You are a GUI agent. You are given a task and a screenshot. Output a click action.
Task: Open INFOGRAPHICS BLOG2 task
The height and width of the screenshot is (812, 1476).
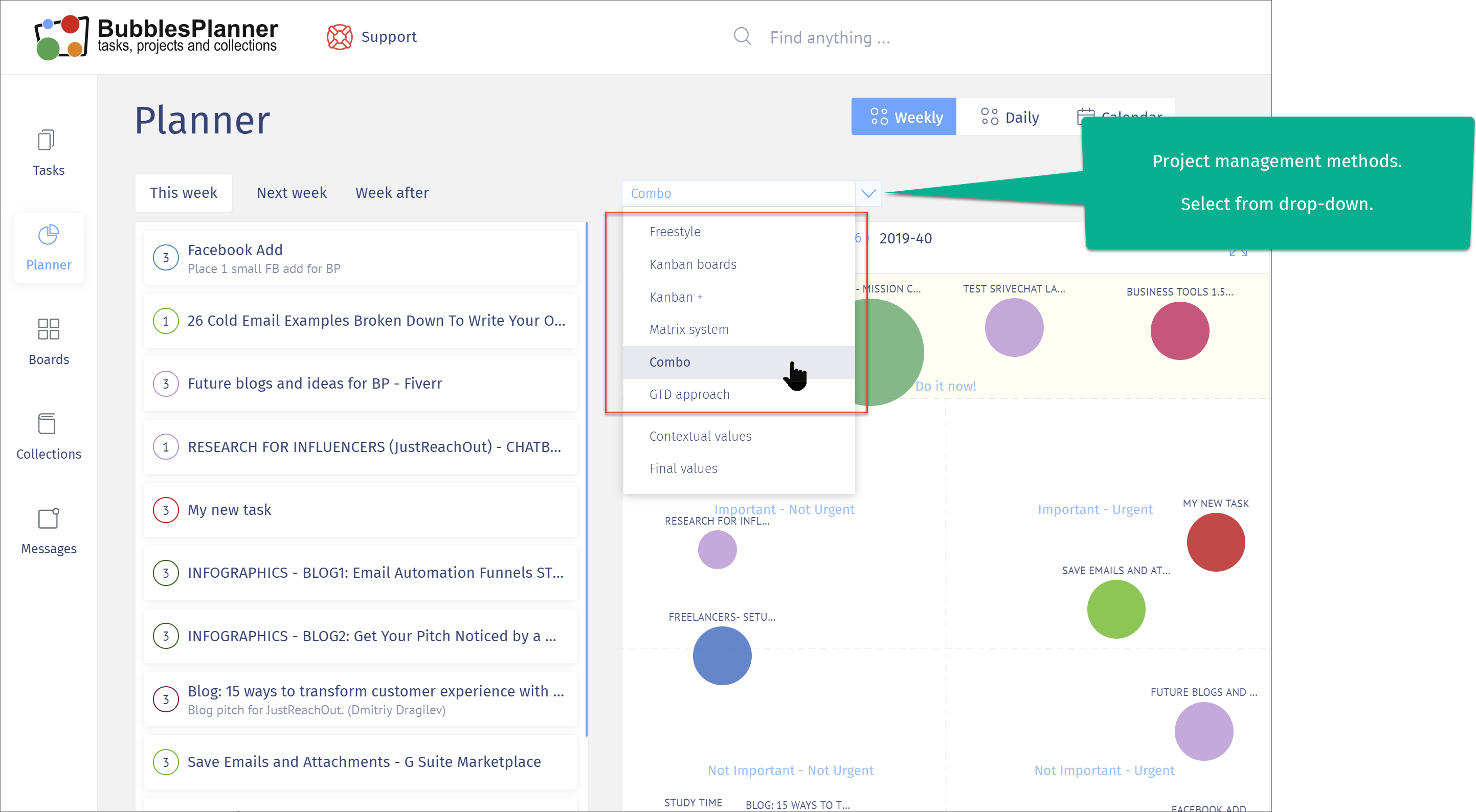click(361, 636)
